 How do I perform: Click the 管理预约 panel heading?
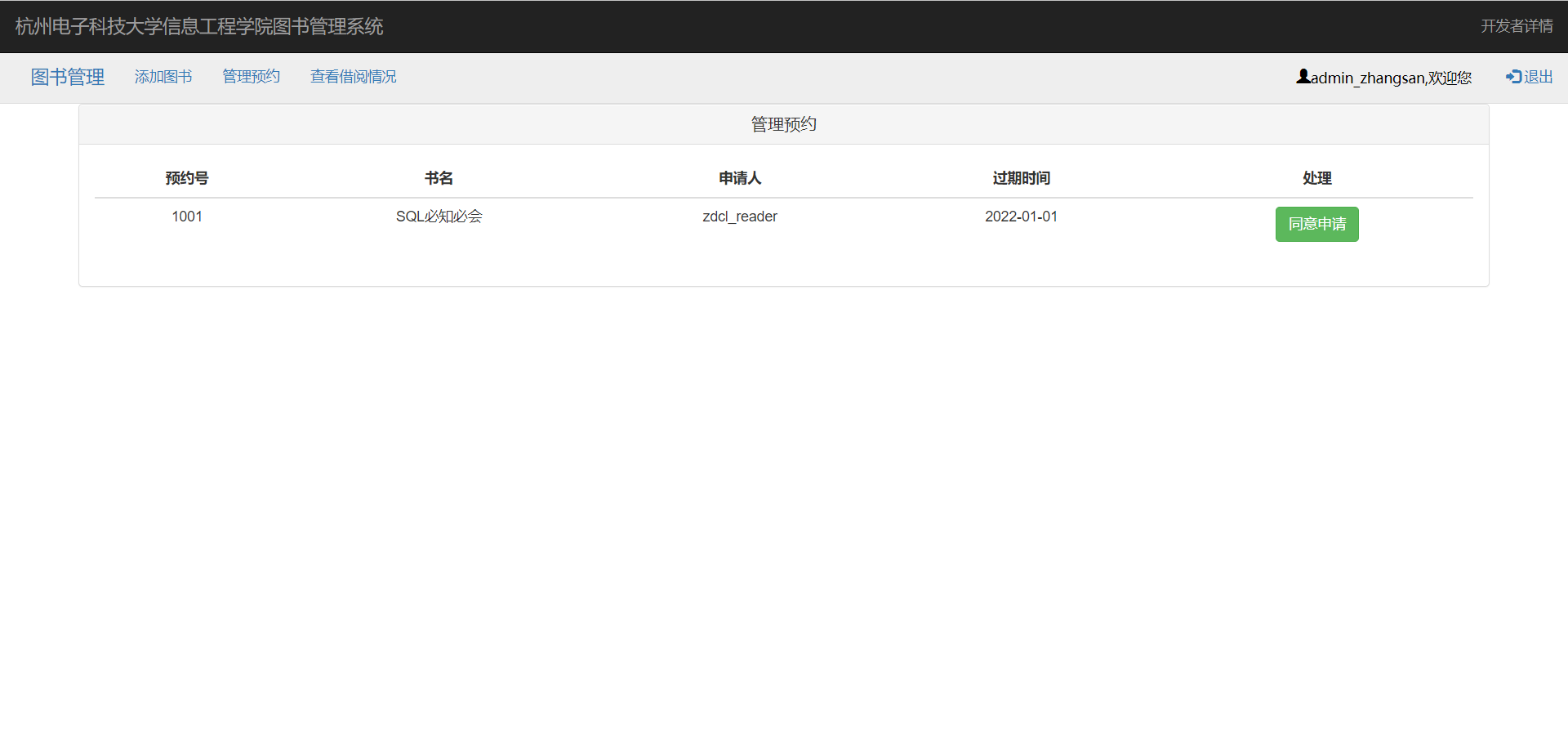tap(784, 124)
